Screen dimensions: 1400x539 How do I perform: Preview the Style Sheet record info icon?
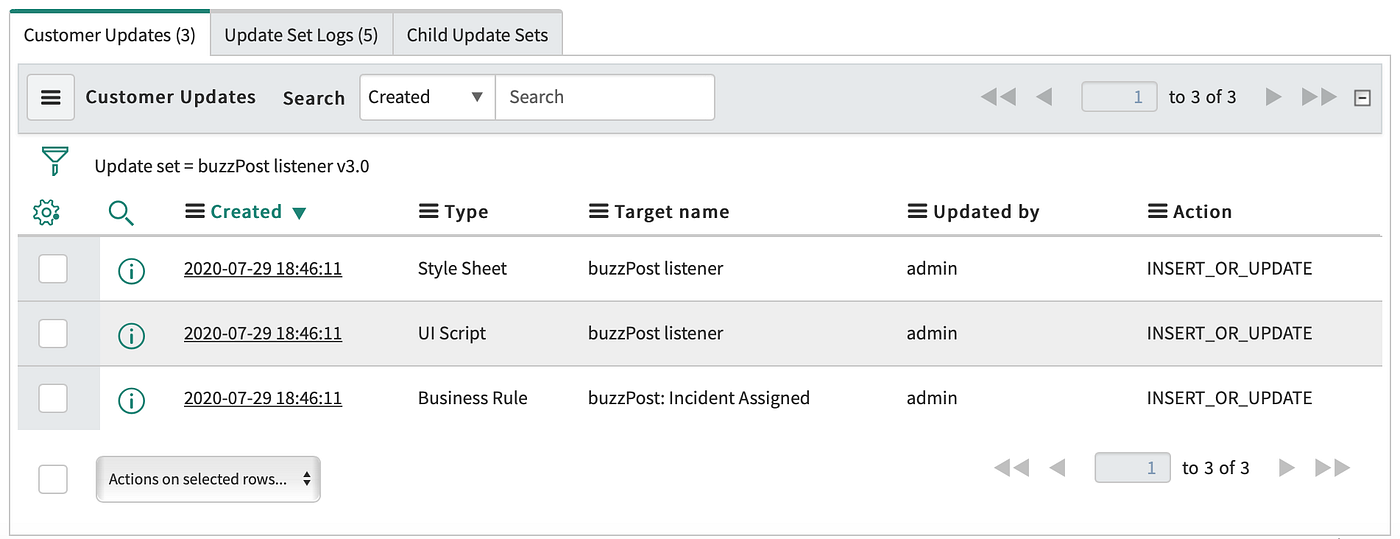coord(131,270)
